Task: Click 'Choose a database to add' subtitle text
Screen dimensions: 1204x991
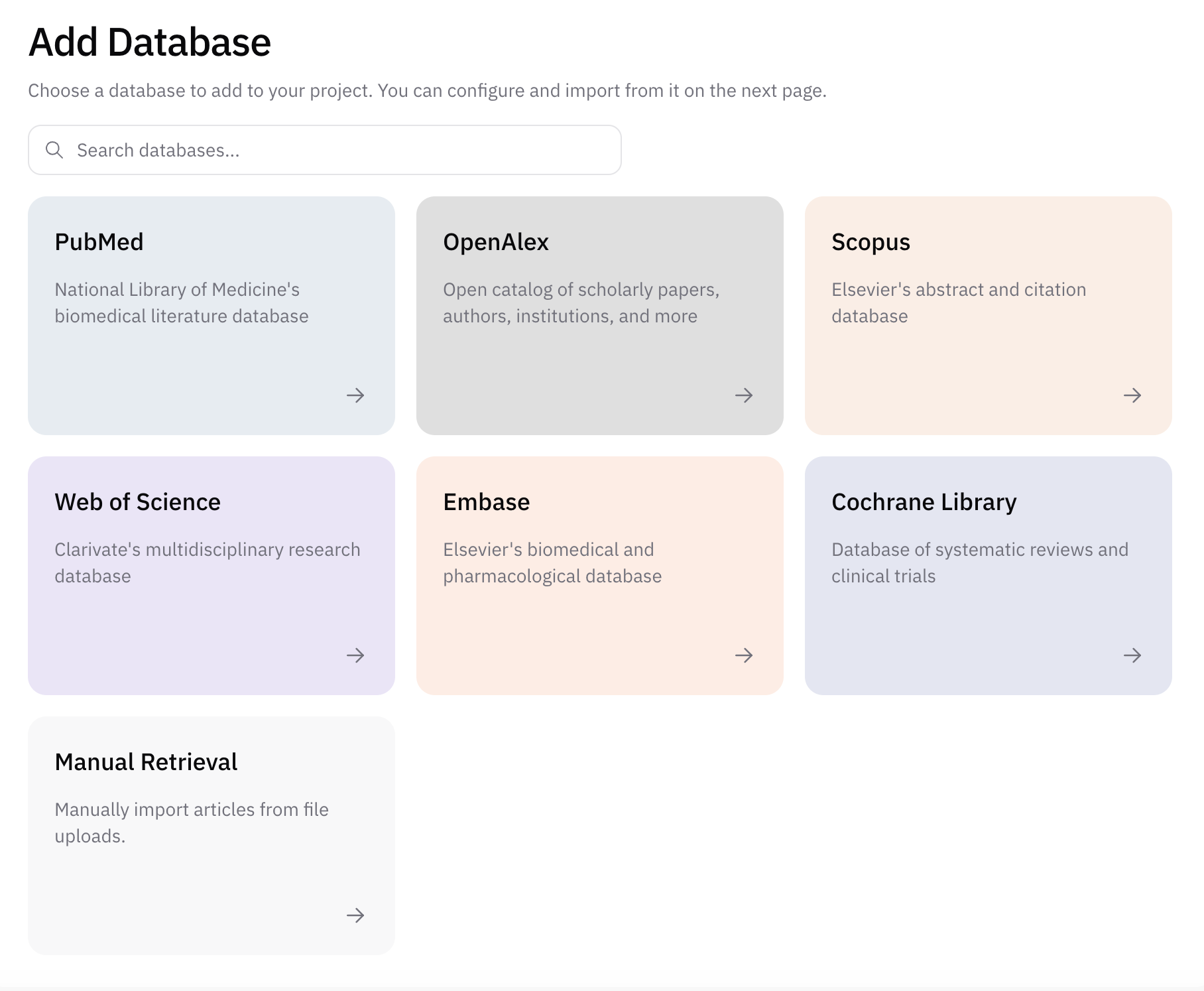Action: pyautogui.click(x=427, y=90)
